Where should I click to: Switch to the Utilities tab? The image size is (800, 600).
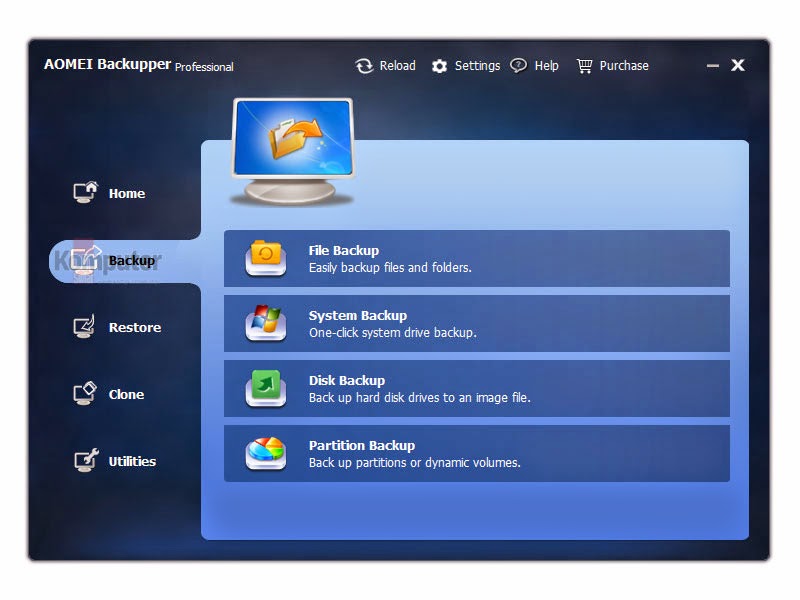click(x=133, y=461)
